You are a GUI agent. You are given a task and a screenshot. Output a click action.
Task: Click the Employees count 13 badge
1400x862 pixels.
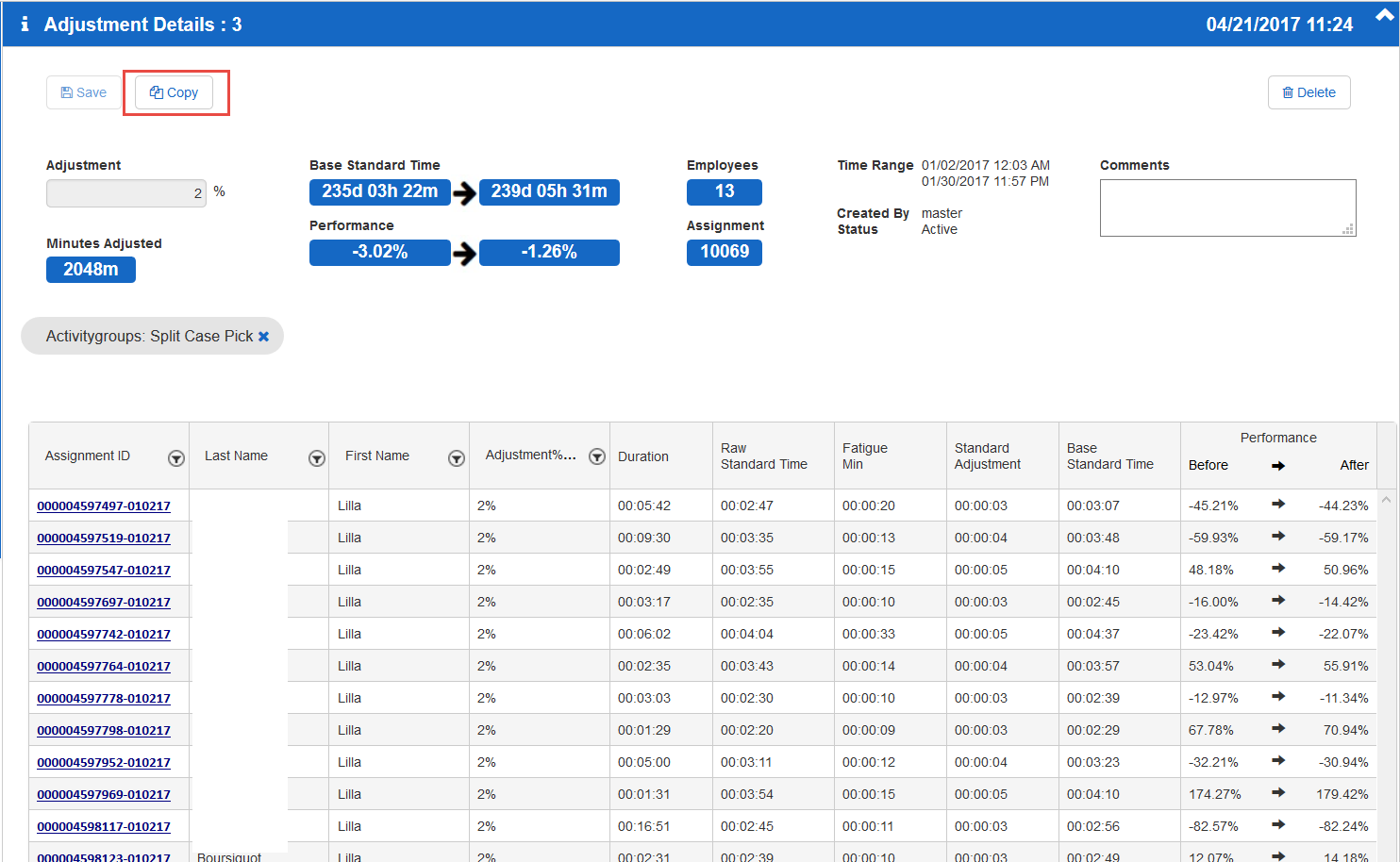pos(725,191)
